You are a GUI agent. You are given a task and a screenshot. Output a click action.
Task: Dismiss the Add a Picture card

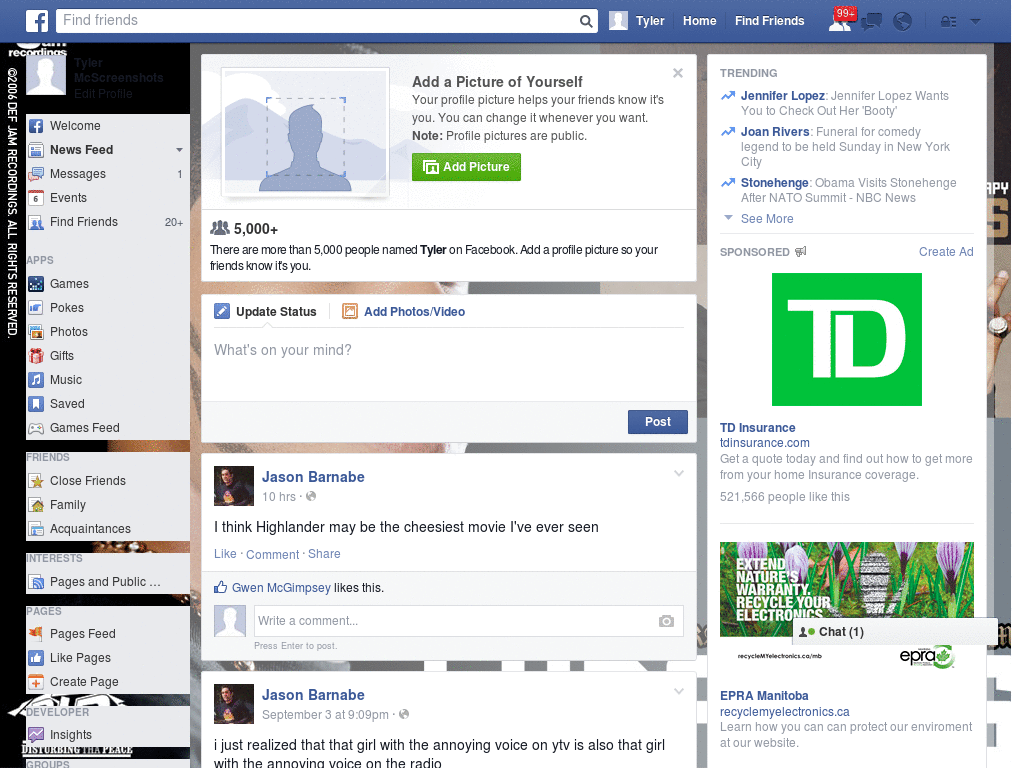pos(678,73)
